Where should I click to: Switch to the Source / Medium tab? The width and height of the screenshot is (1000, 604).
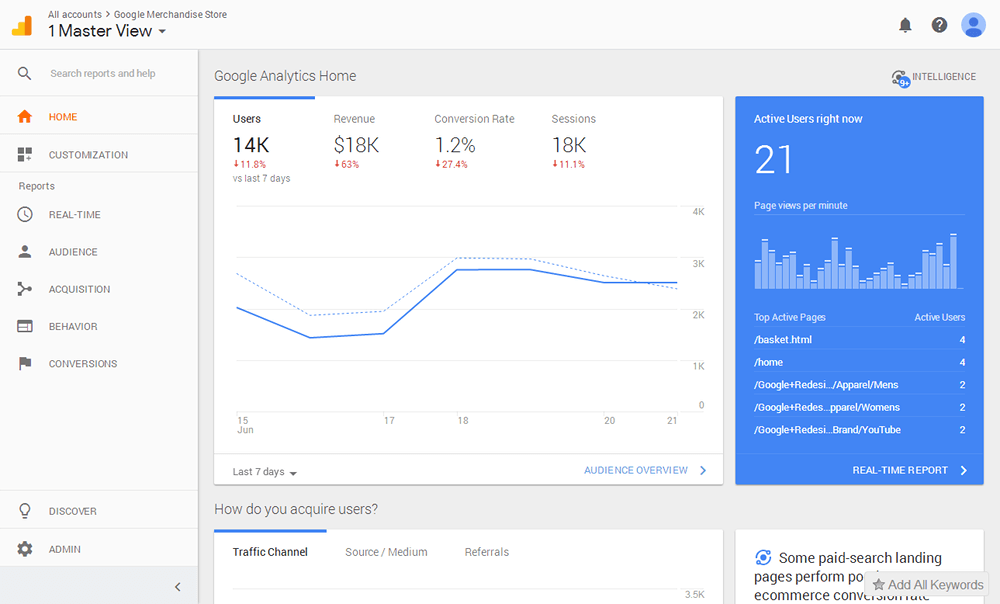pos(386,552)
